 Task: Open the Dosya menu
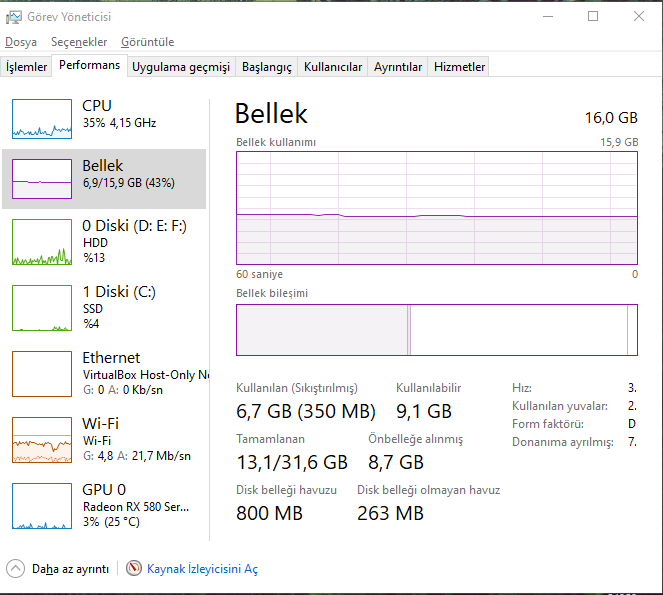21,42
